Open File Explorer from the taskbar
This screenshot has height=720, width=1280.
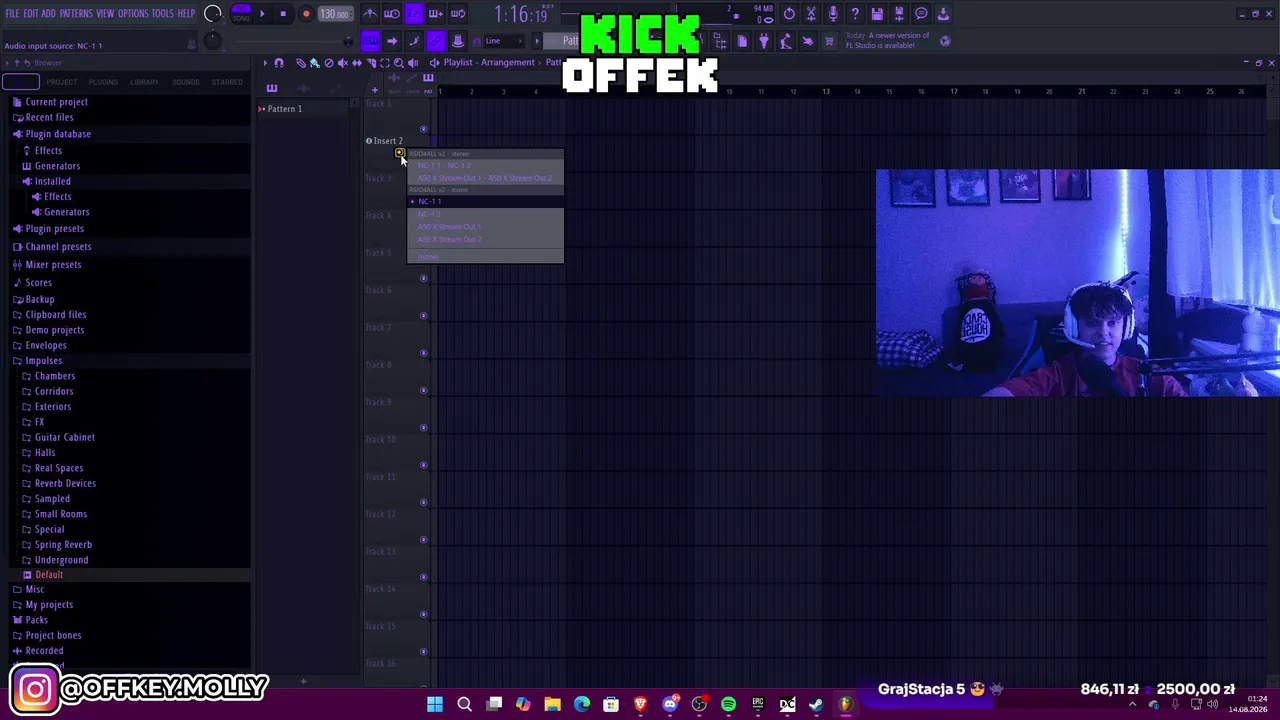click(552, 705)
